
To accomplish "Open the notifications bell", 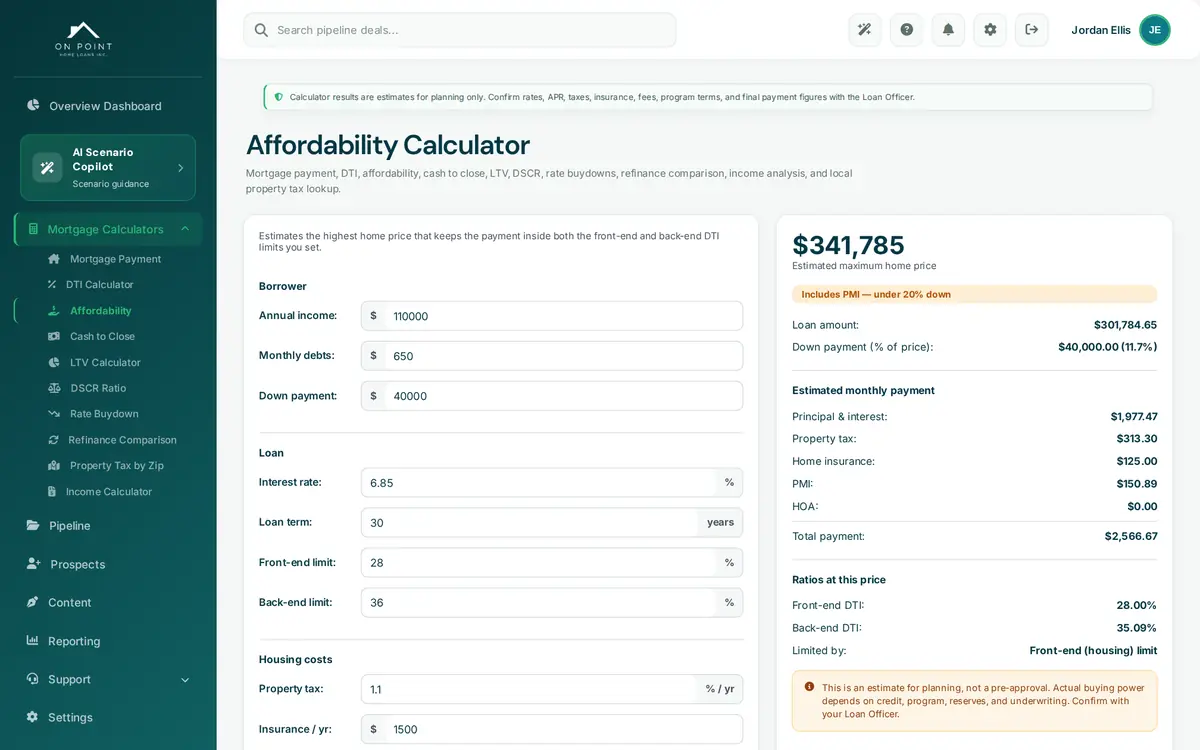I will pos(948,30).
